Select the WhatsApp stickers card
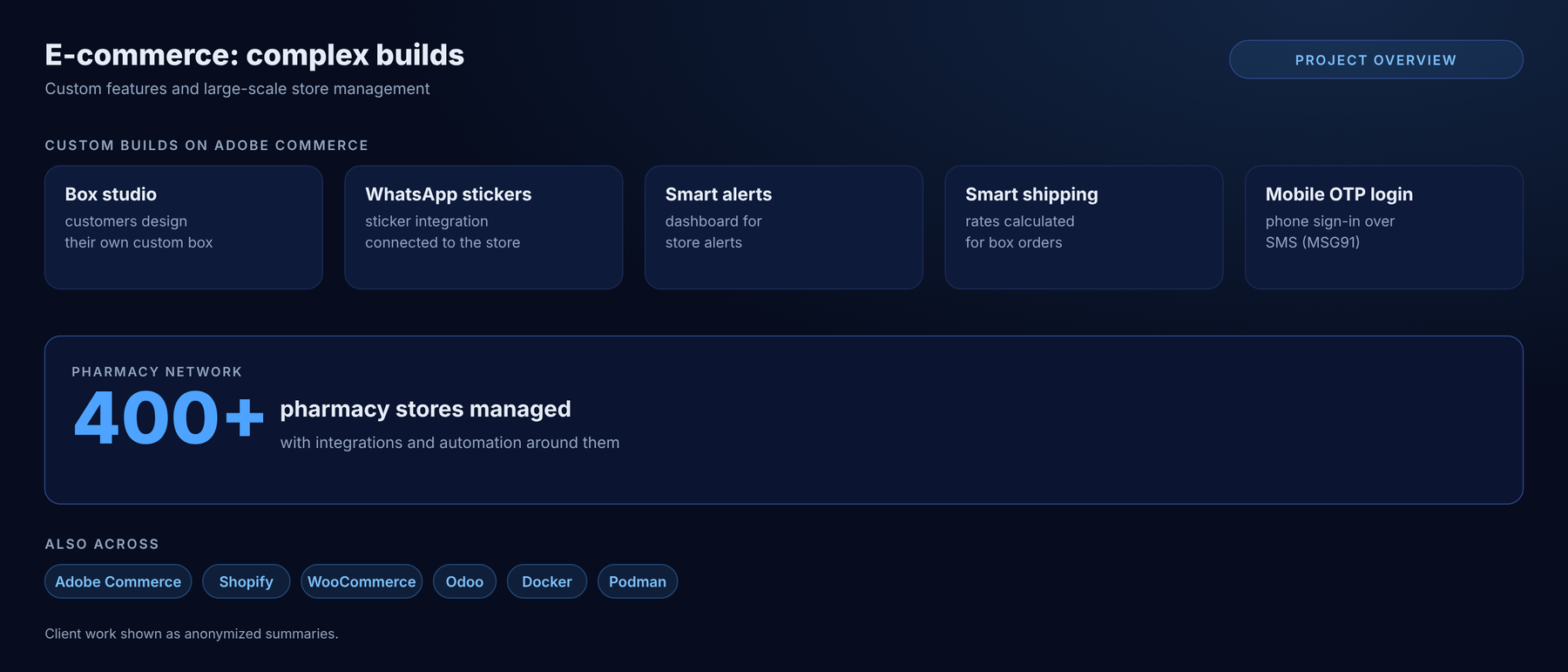 (x=483, y=227)
